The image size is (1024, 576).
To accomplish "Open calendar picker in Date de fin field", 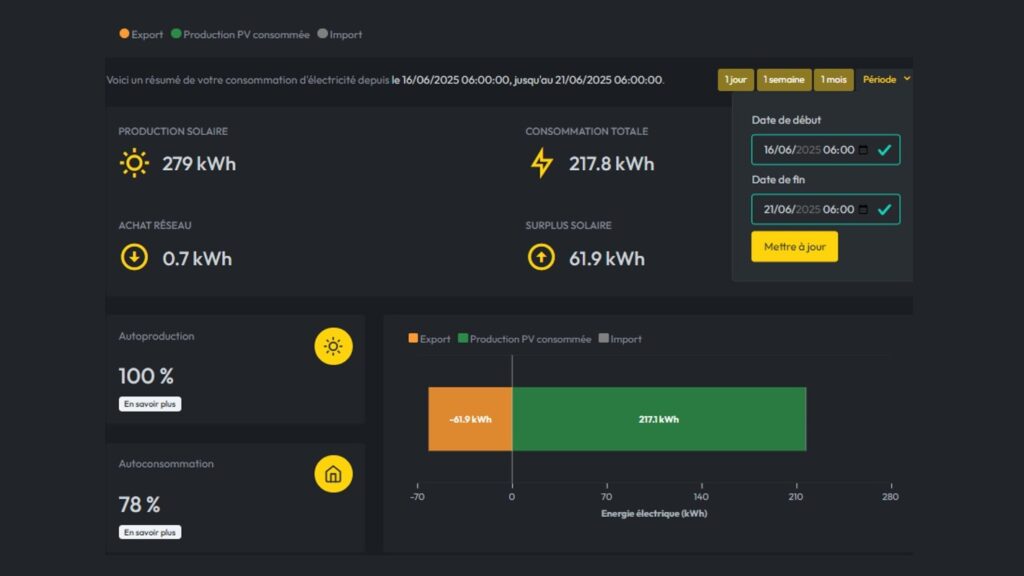I will [863, 210].
